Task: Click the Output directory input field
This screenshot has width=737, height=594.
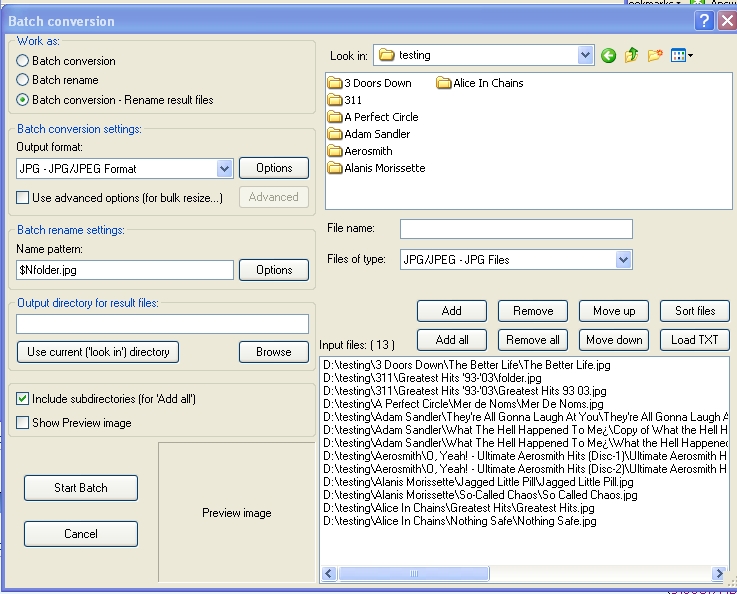Action: pos(163,324)
